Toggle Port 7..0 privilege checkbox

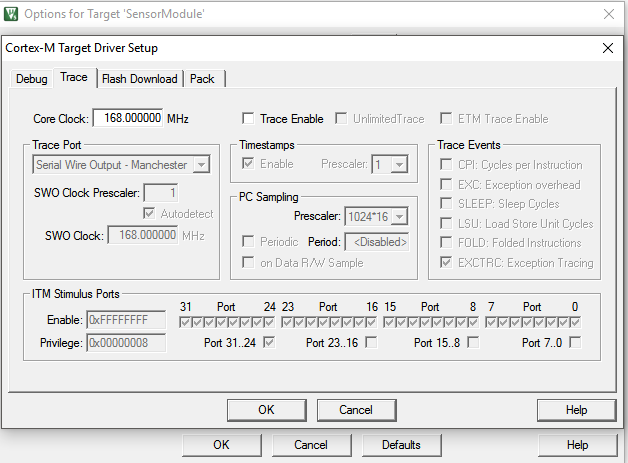[576, 342]
